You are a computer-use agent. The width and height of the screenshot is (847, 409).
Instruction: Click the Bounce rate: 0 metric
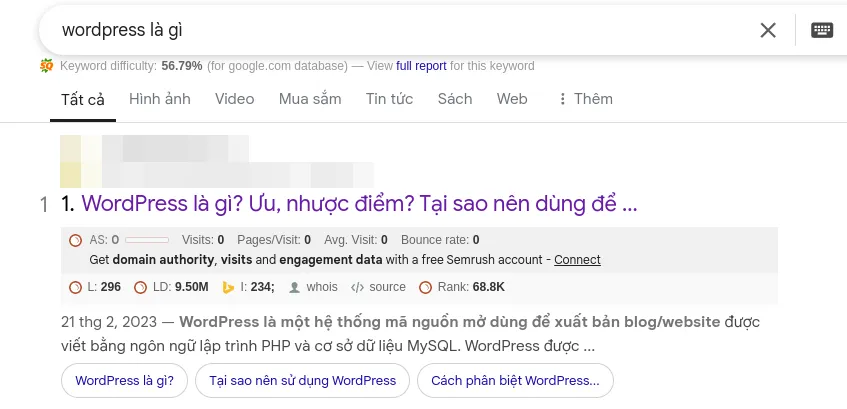pyautogui.click(x=440, y=240)
